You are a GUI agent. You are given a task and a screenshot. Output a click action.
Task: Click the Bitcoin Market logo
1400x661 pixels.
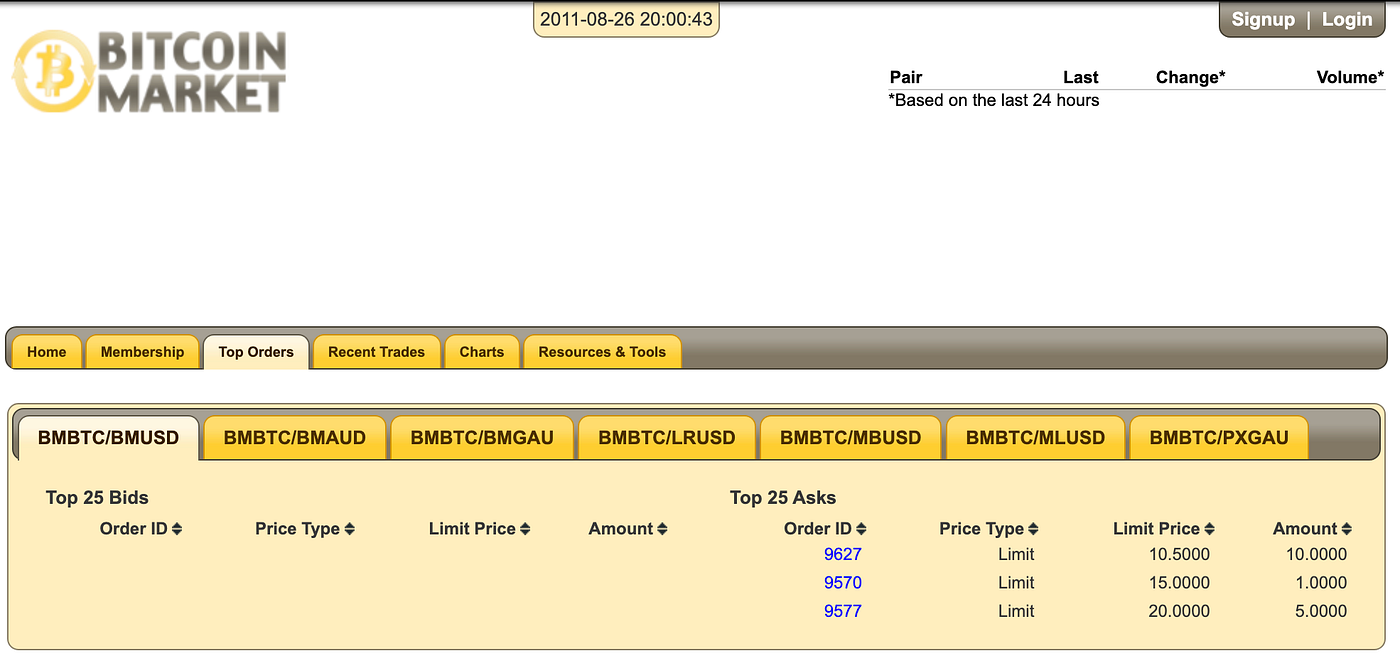(149, 71)
